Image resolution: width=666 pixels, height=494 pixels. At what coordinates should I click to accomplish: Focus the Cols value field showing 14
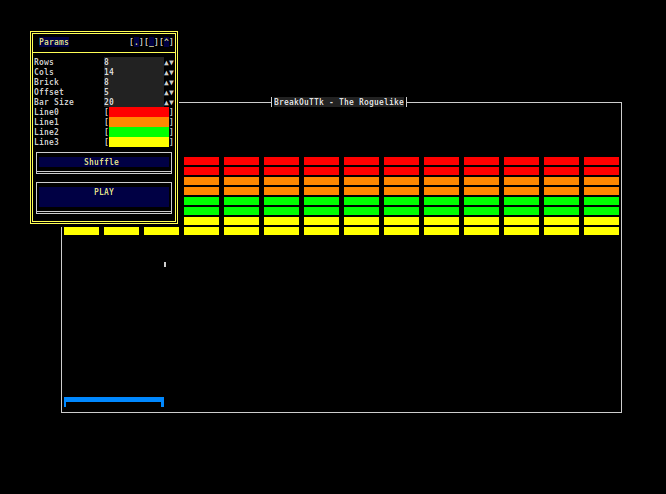tap(134, 72)
